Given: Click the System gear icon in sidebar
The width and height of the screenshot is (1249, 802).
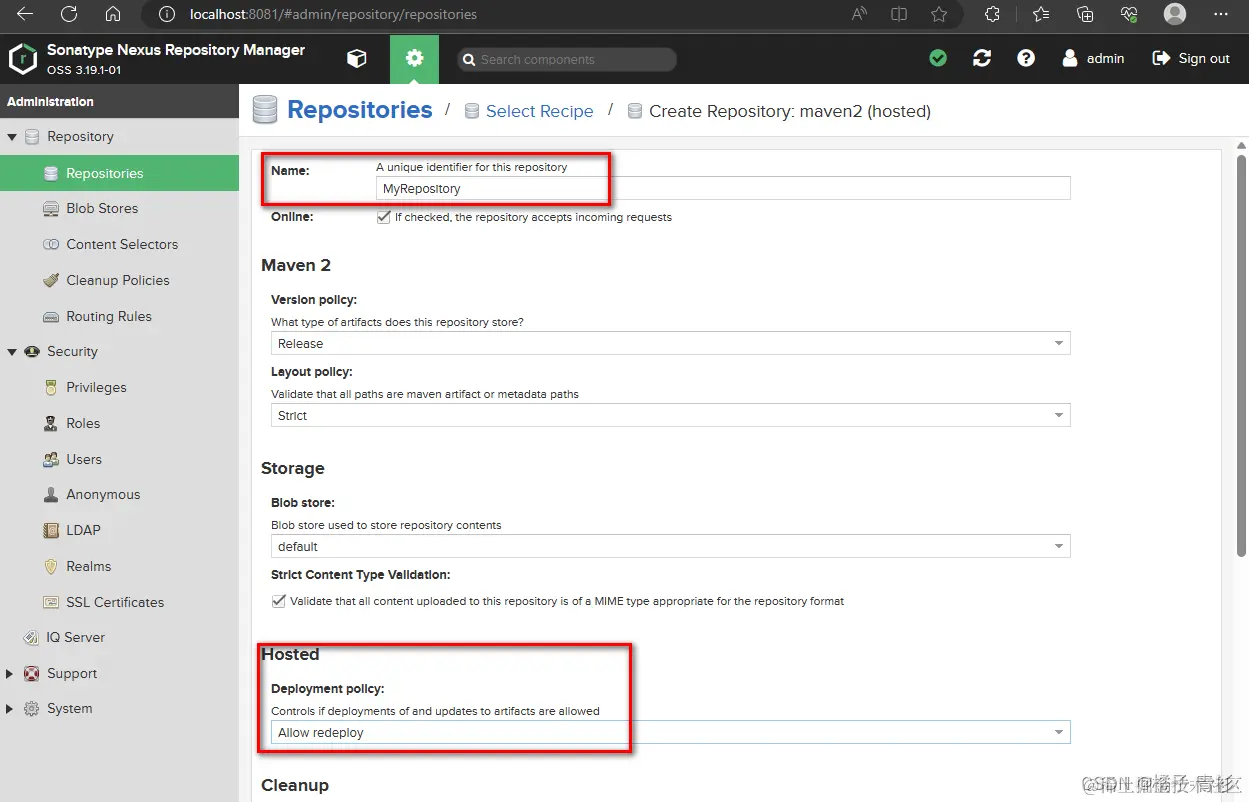Looking at the screenshot, I should click(x=32, y=709).
